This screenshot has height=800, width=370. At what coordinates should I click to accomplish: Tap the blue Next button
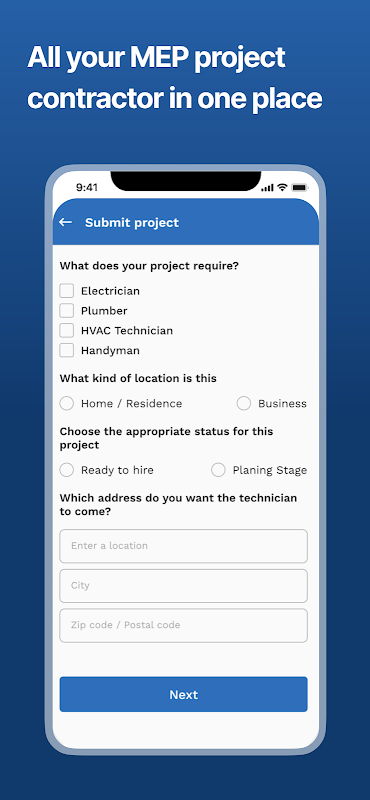point(184,694)
